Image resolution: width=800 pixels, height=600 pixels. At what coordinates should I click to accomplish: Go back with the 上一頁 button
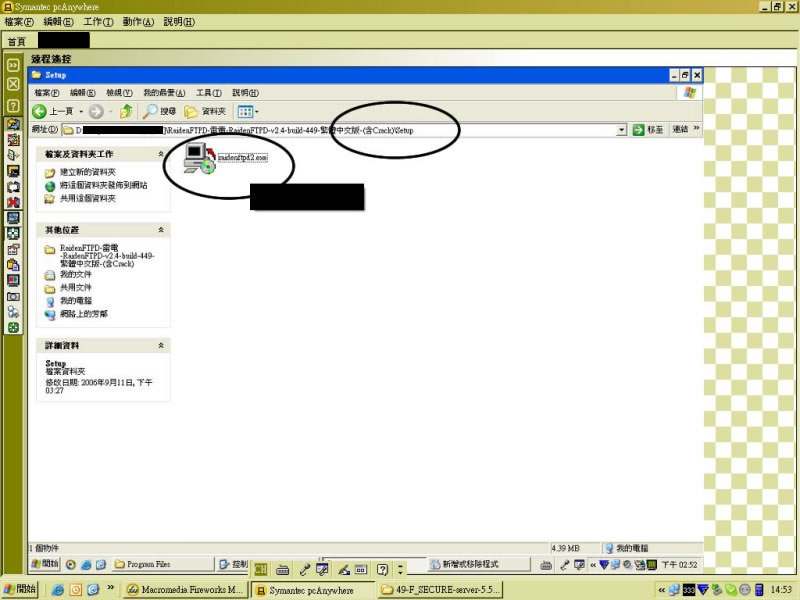[53, 111]
